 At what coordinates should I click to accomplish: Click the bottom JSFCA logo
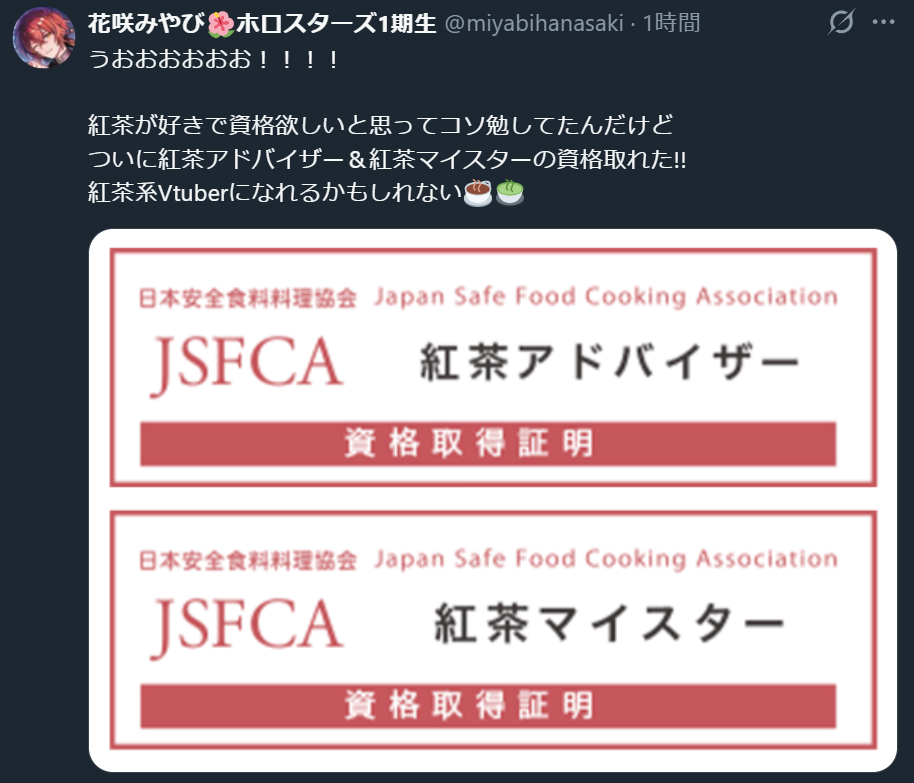pyautogui.click(x=247, y=627)
